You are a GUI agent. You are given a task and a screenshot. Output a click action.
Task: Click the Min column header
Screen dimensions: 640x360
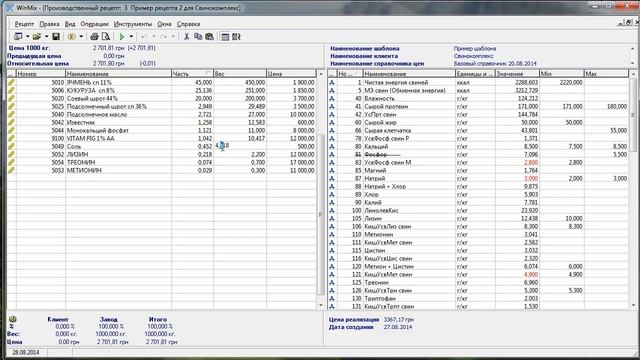pyautogui.click(x=562, y=74)
